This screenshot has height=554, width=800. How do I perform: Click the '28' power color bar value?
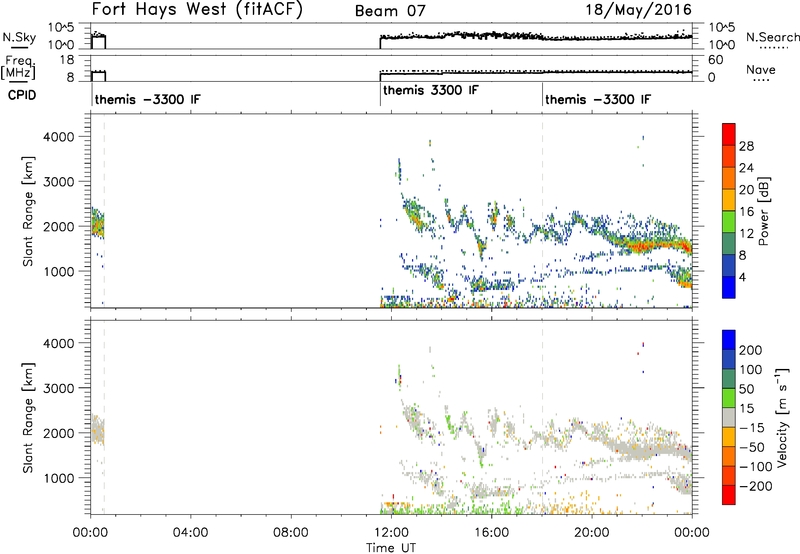click(x=746, y=146)
